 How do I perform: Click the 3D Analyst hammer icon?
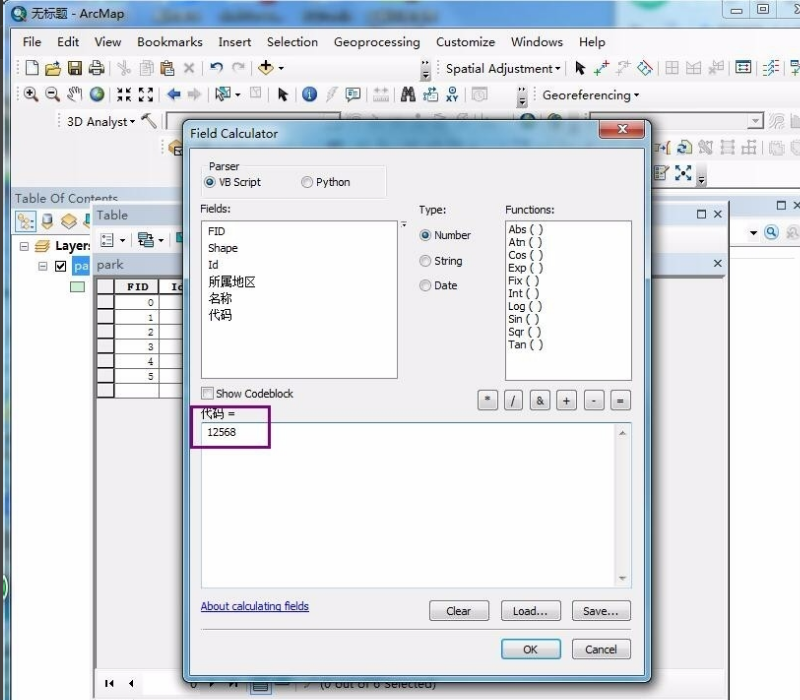tap(149, 121)
